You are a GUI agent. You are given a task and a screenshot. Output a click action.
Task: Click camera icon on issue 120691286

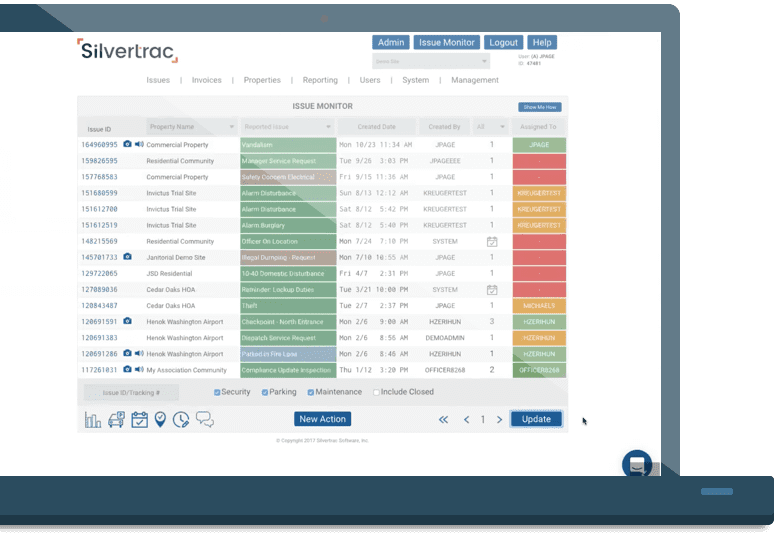[x=127, y=353]
